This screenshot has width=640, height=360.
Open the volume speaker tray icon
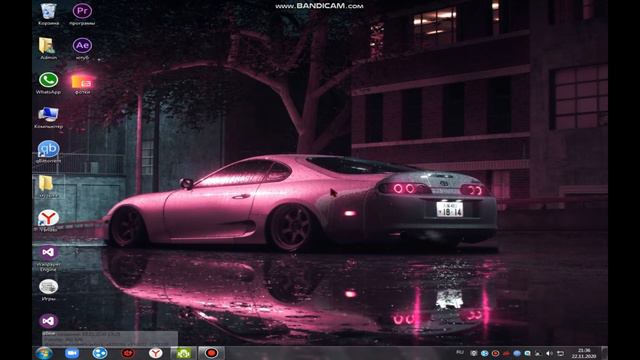[x=549, y=353]
